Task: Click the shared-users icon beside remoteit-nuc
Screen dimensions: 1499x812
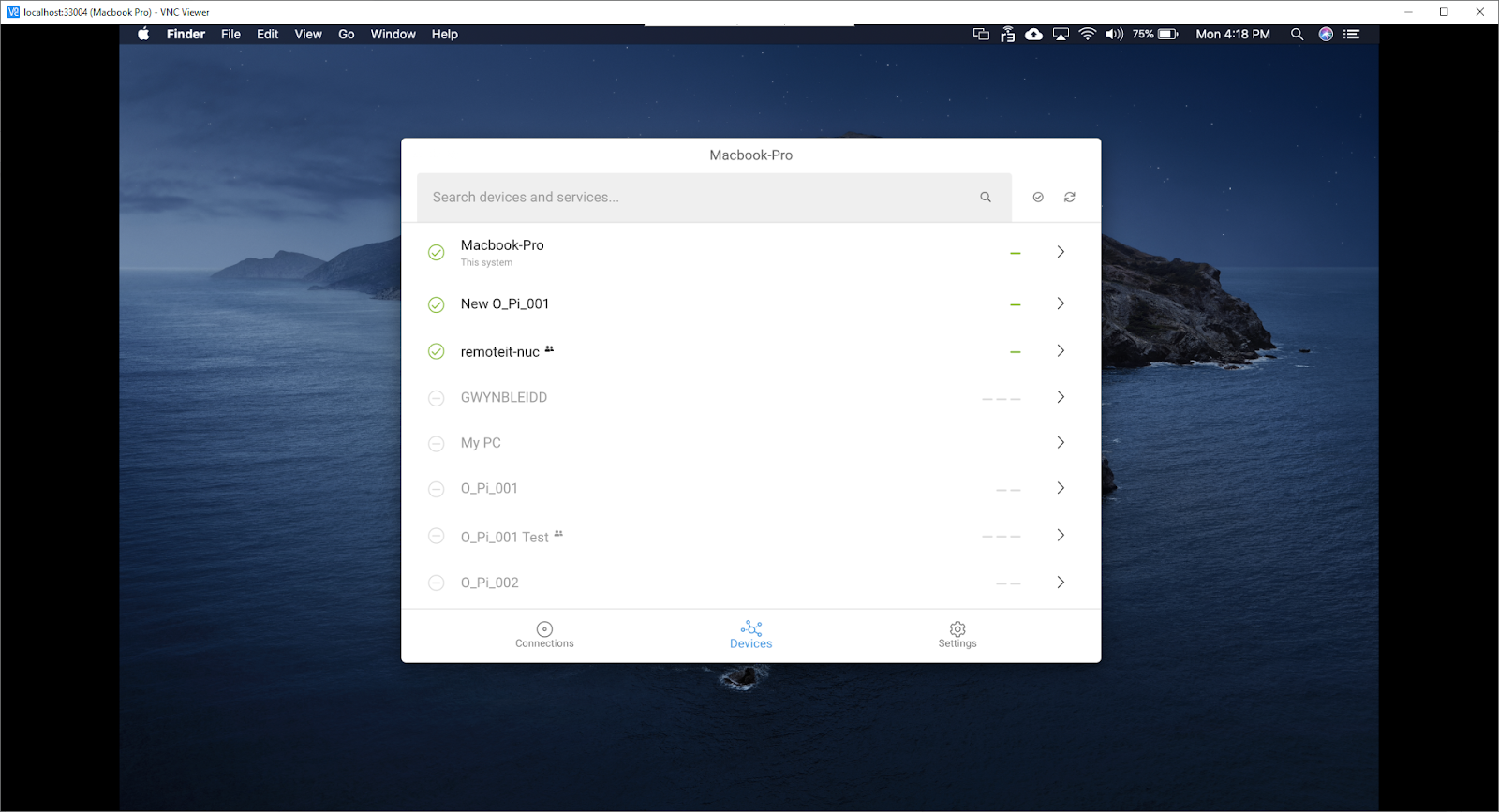Action: (x=549, y=349)
